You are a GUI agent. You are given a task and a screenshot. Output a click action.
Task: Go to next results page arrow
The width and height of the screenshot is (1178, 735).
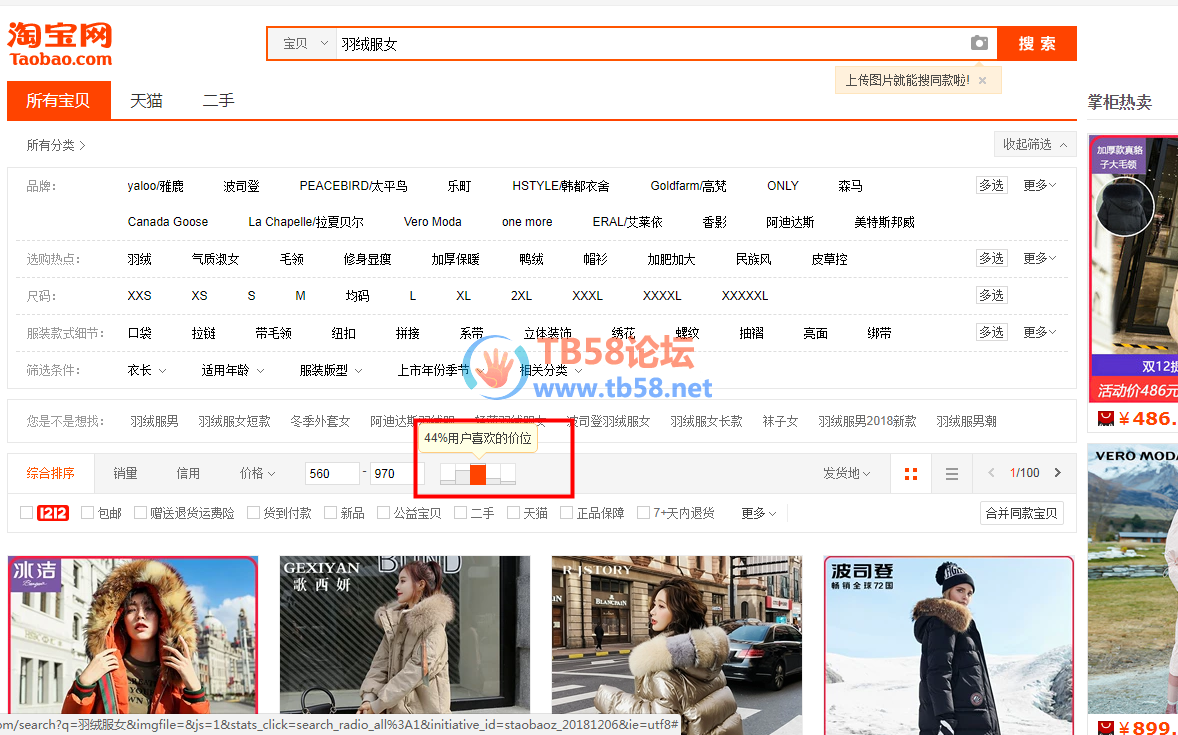[x=1058, y=473]
